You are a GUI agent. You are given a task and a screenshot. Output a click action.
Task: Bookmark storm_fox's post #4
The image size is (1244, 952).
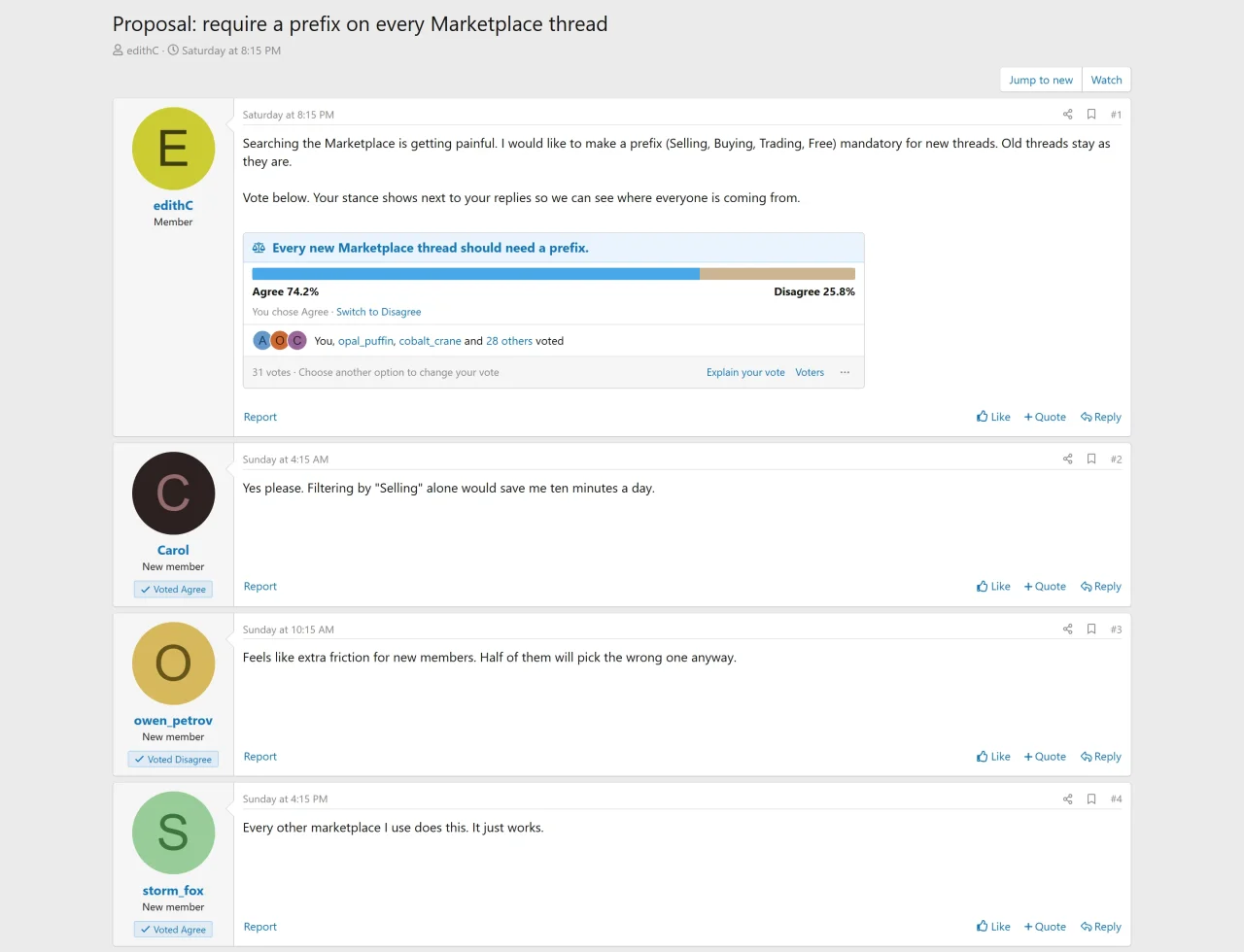point(1091,799)
